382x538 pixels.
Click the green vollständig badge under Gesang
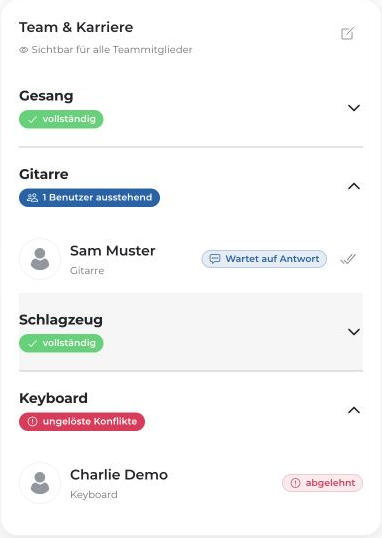pos(61,119)
